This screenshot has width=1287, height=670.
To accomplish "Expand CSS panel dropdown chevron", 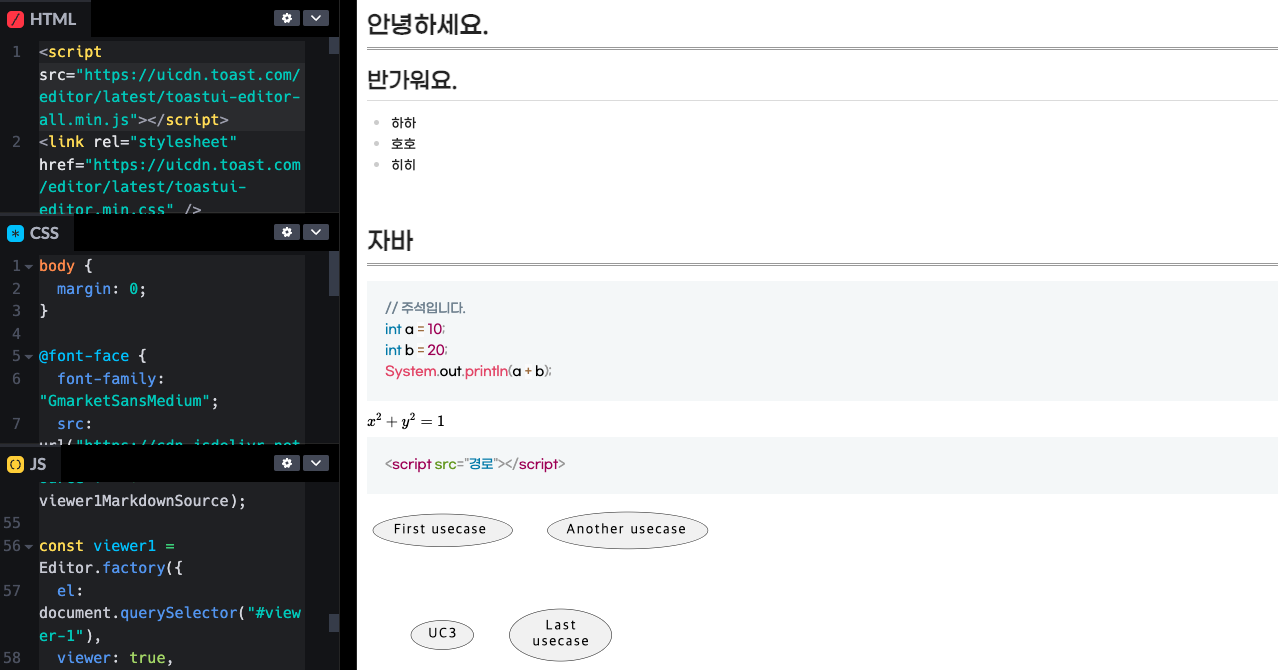I will pos(316,232).
